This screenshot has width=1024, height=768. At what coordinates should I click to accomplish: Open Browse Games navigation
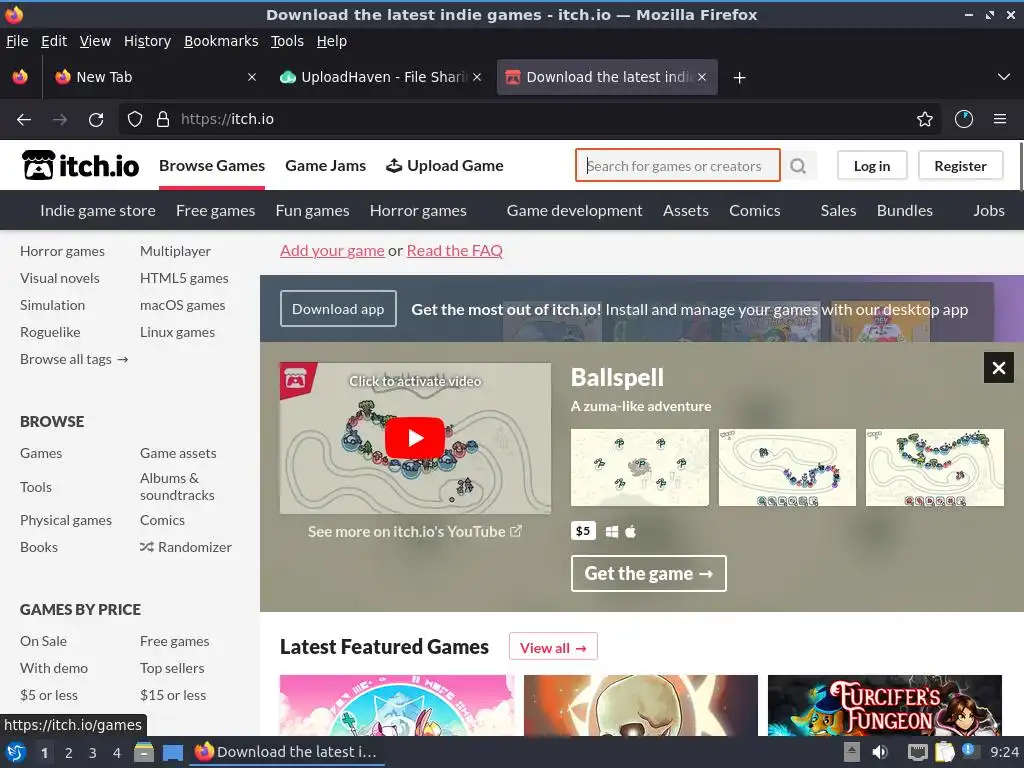212,166
